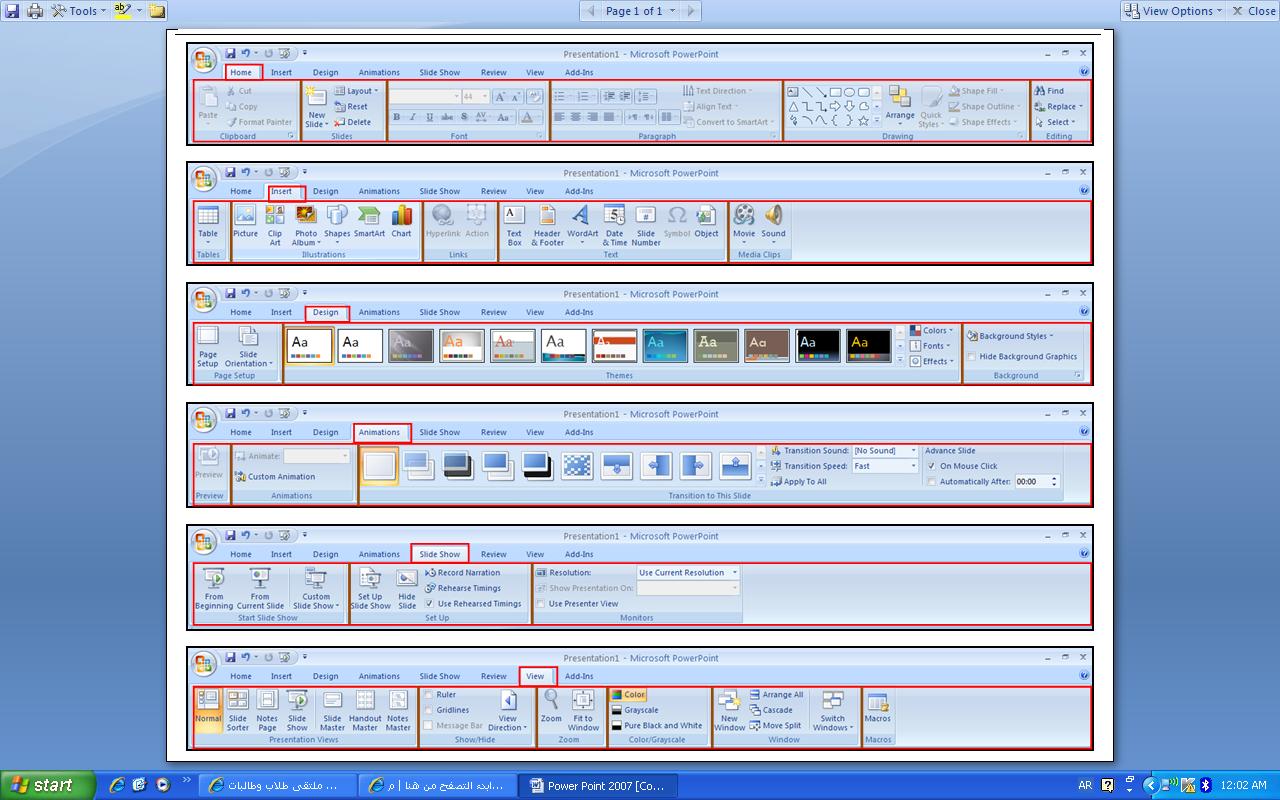
Task: Check the Ruler checkbox
Action: tap(429, 694)
